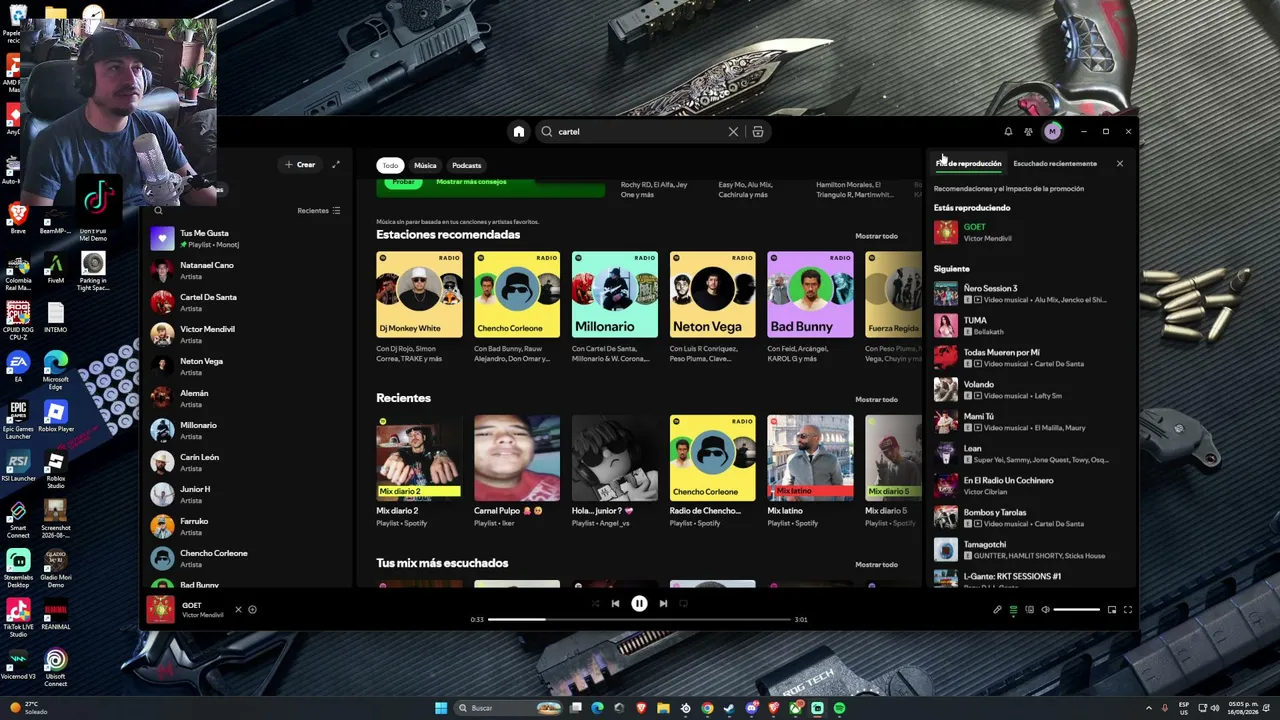This screenshot has height=720, width=1280.
Task: Skip to previous track
Action: pos(615,604)
